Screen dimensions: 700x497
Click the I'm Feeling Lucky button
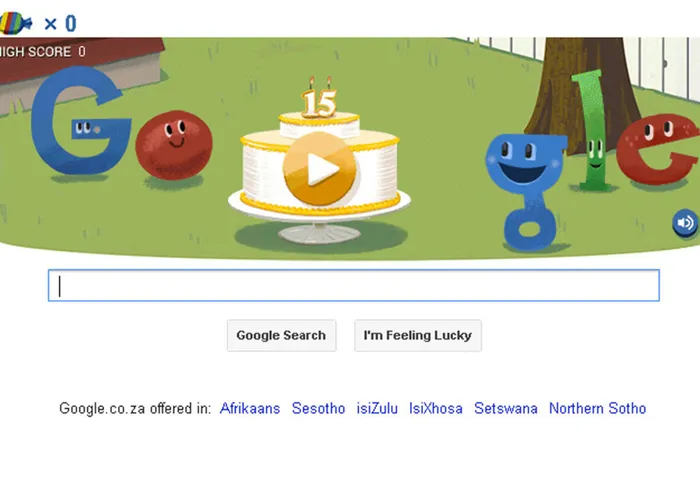[x=418, y=335]
